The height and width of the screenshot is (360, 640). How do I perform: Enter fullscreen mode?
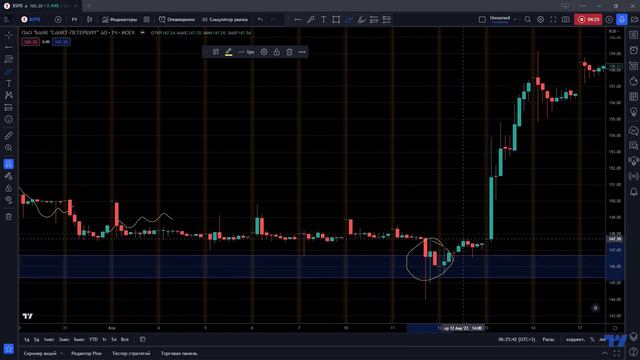point(553,20)
